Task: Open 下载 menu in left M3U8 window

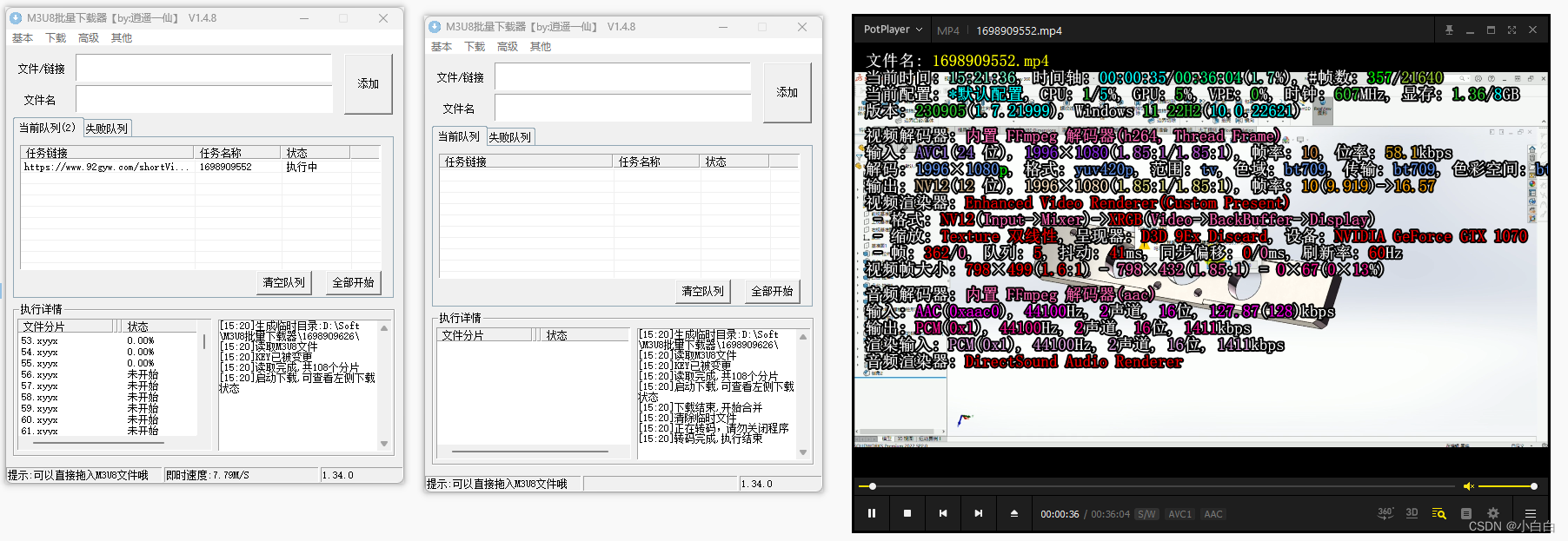Action: (56, 38)
